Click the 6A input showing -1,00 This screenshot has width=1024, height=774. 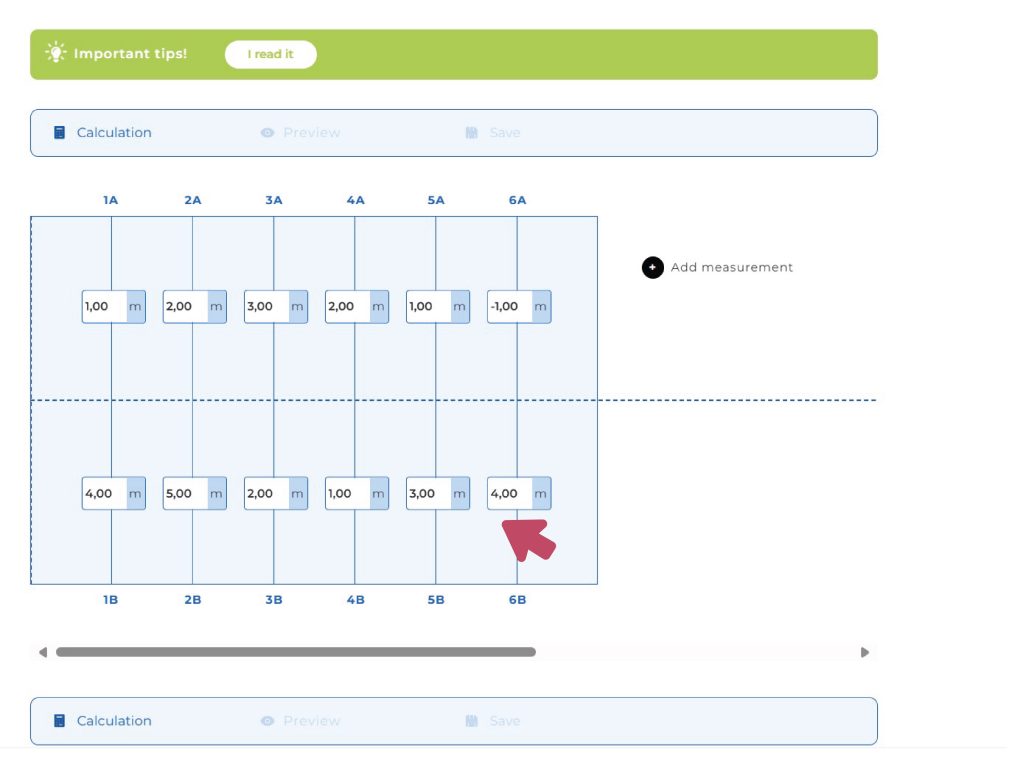[x=510, y=307]
